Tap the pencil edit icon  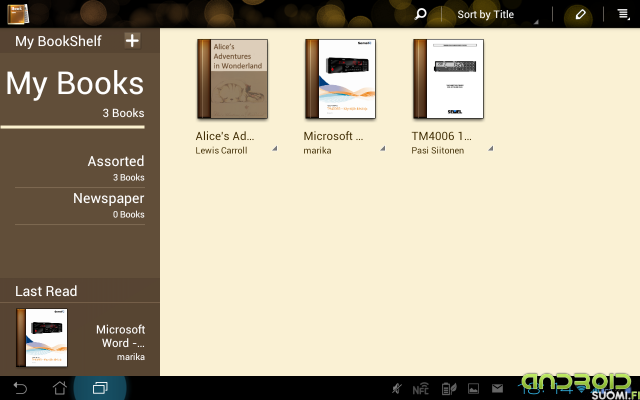[x=580, y=14]
